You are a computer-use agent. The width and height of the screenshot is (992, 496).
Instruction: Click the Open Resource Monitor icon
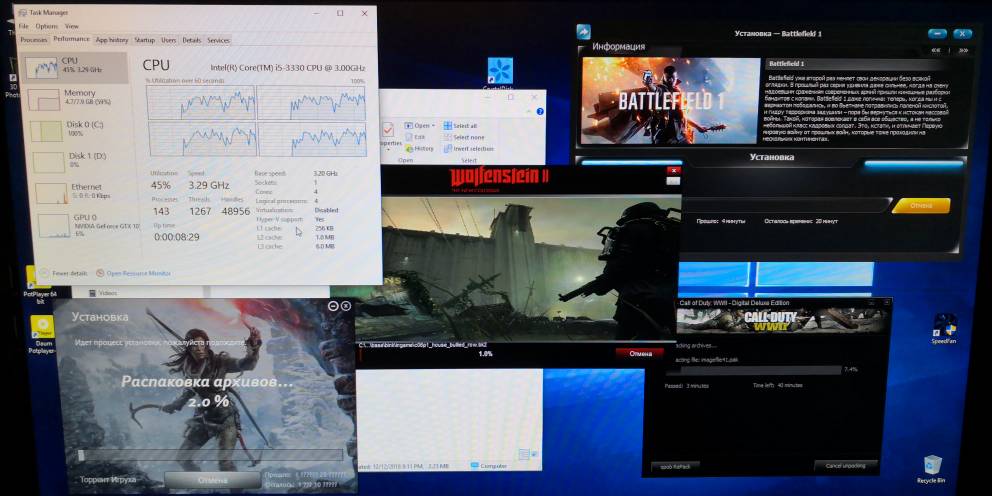click(x=100, y=273)
